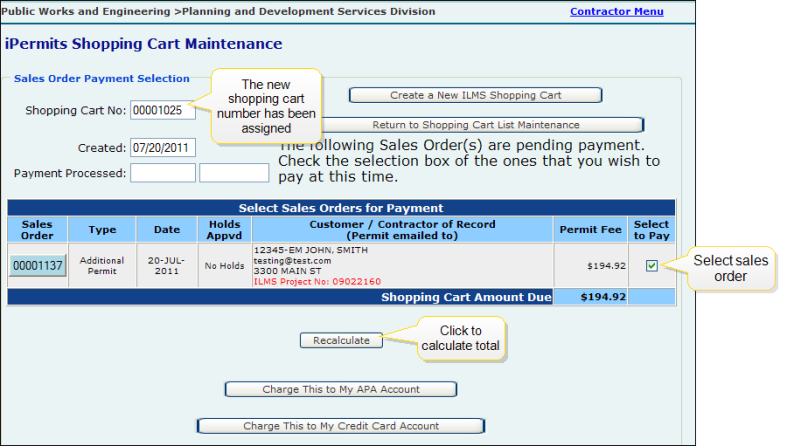Click the Permit Fee column header

[591, 230]
